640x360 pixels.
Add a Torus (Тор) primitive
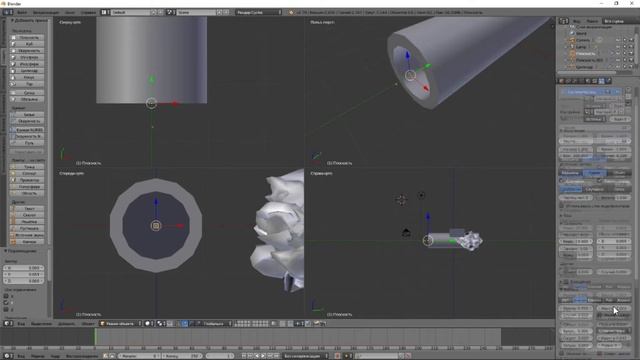(x=28, y=84)
